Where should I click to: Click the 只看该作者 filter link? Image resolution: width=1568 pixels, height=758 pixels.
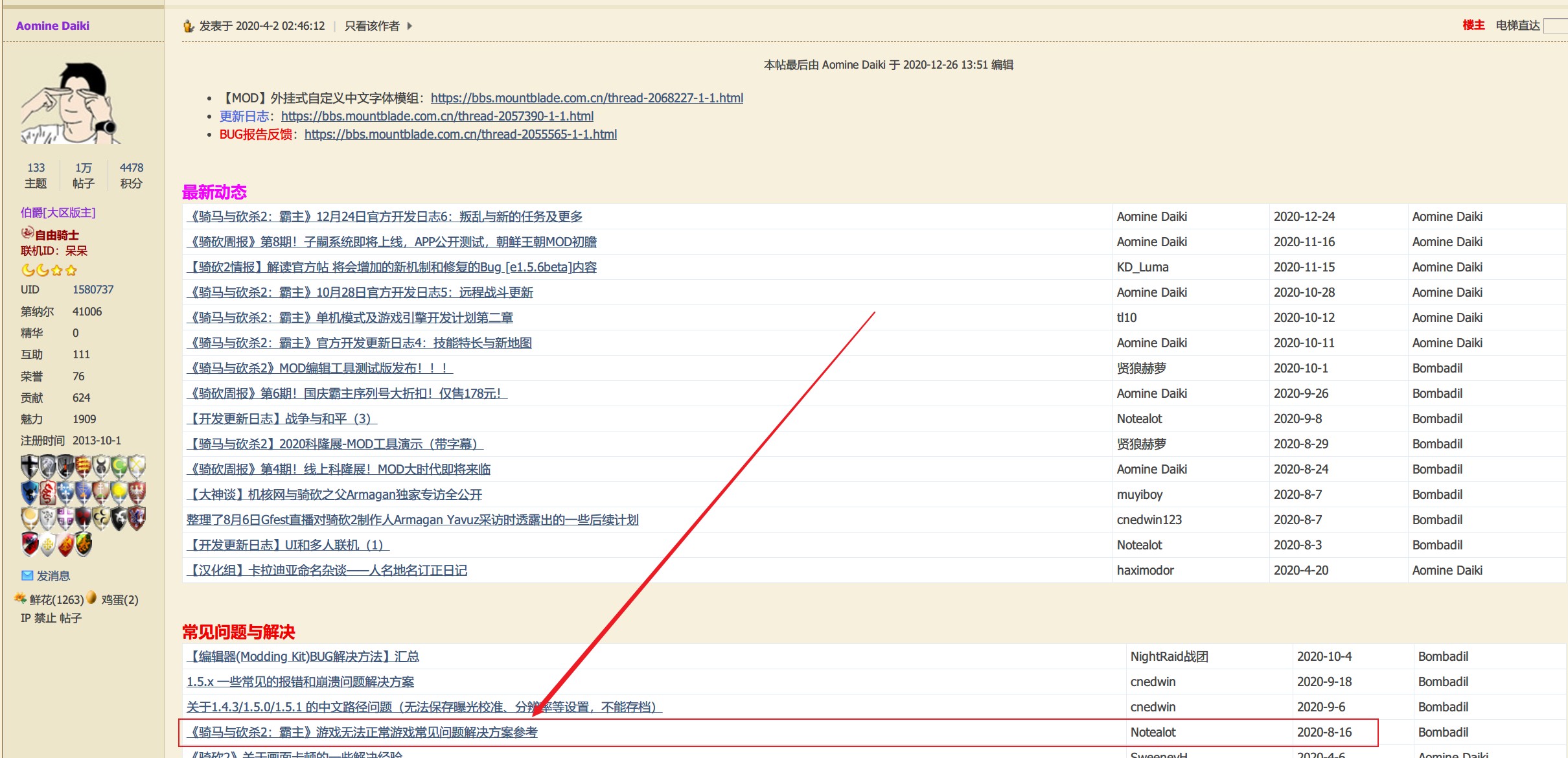coord(372,26)
